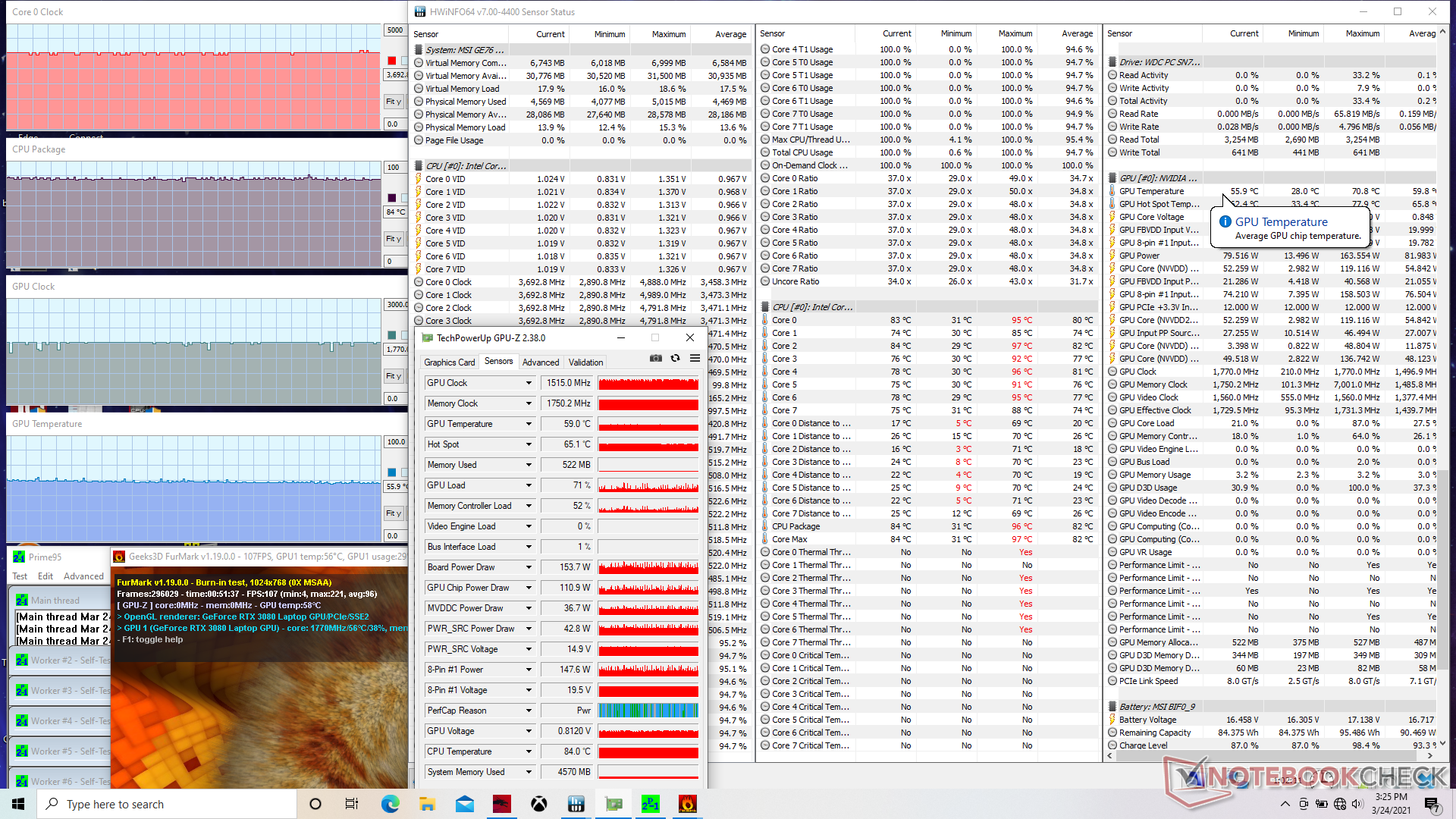The width and height of the screenshot is (1456, 819).
Task: Open File Explorer from the taskbar
Action: 427,804
